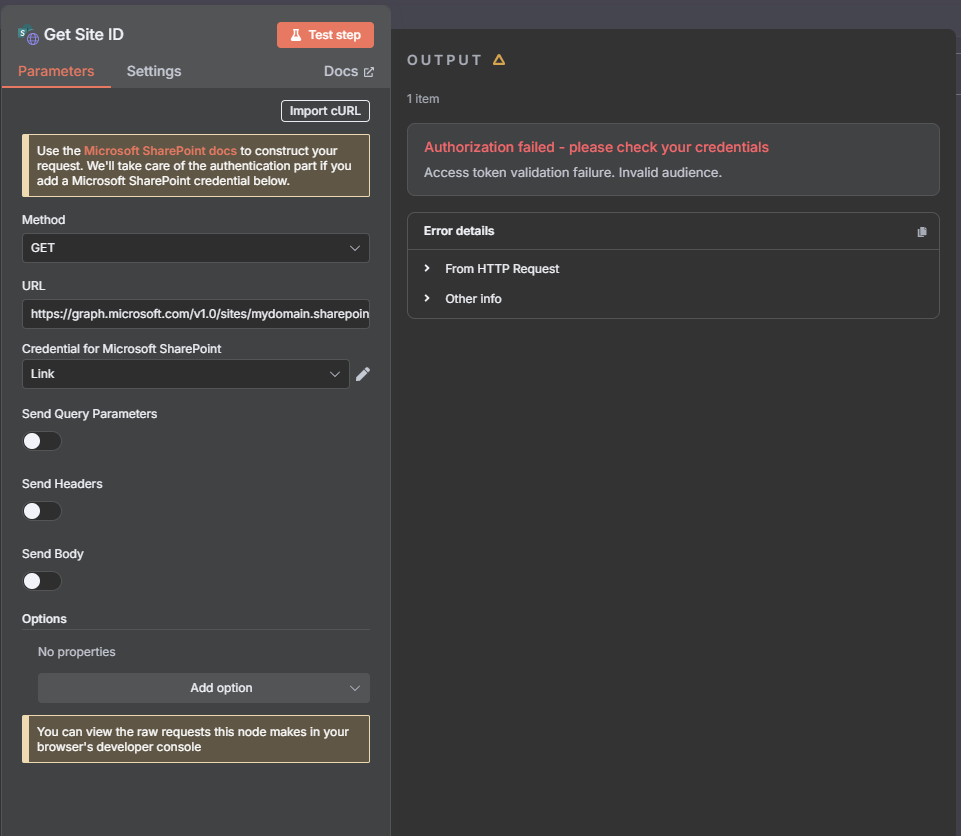Click the SharePoint node icon beside Get Site ID
Viewport: 961px width, 836px height.
coord(28,35)
